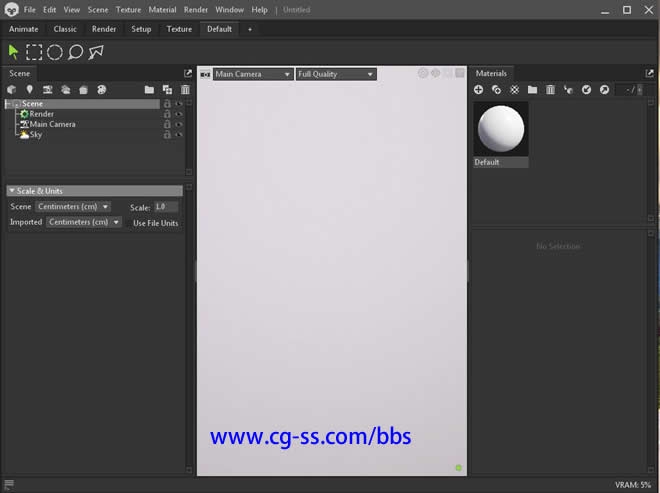
Task: Open the Main Camera dropdown in viewport
Action: click(x=253, y=74)
